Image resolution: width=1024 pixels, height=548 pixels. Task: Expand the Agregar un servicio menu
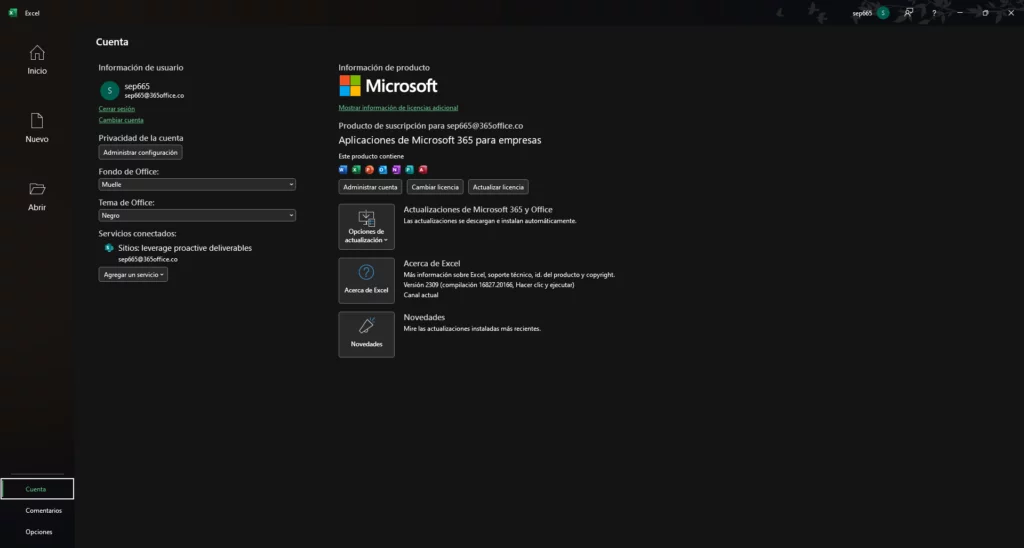tap(133, 274)
